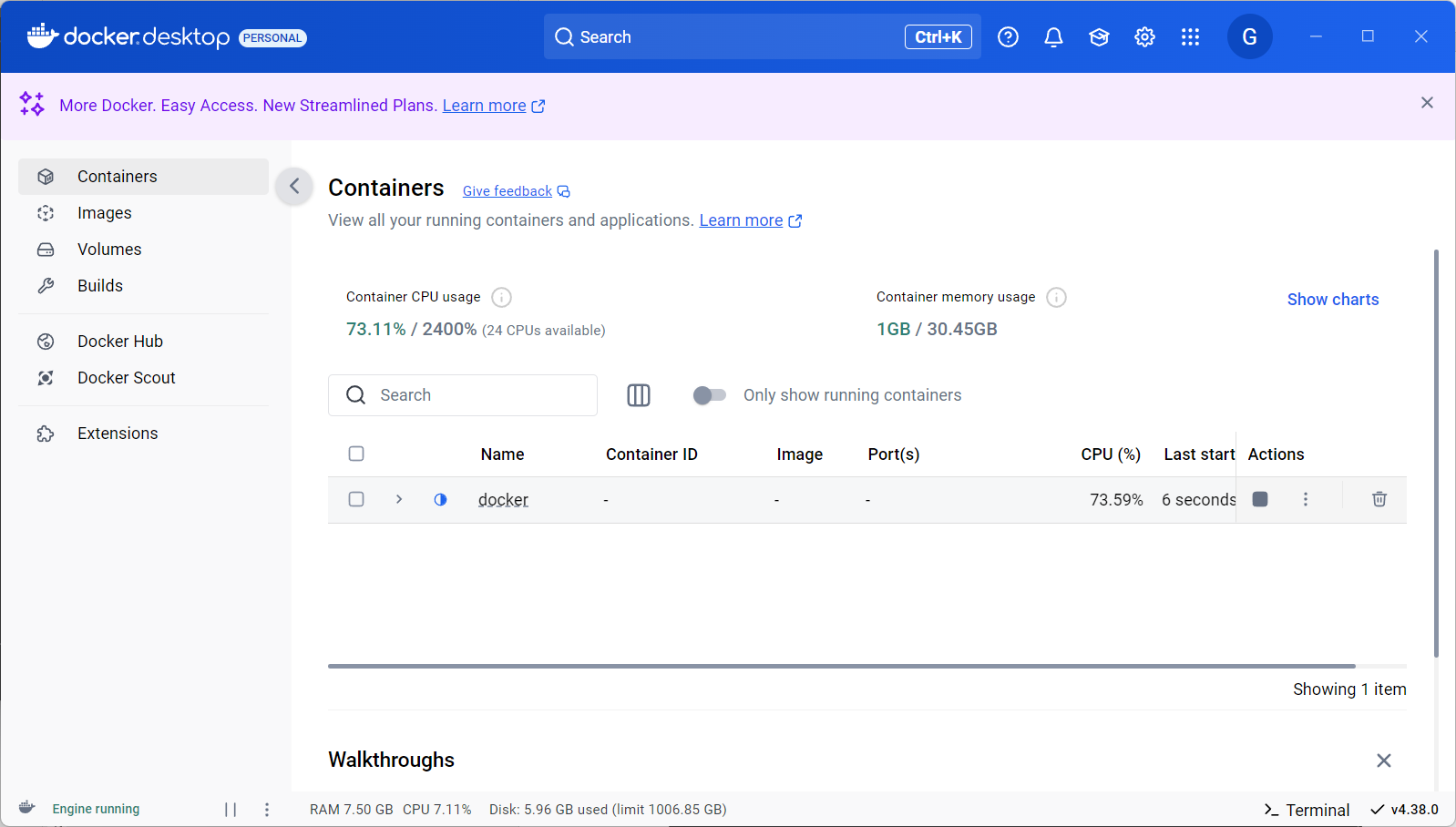Check the docker row checkbox
Image resolution: width=1456 pixels, height=827 pixels.
tap(356, 499)
